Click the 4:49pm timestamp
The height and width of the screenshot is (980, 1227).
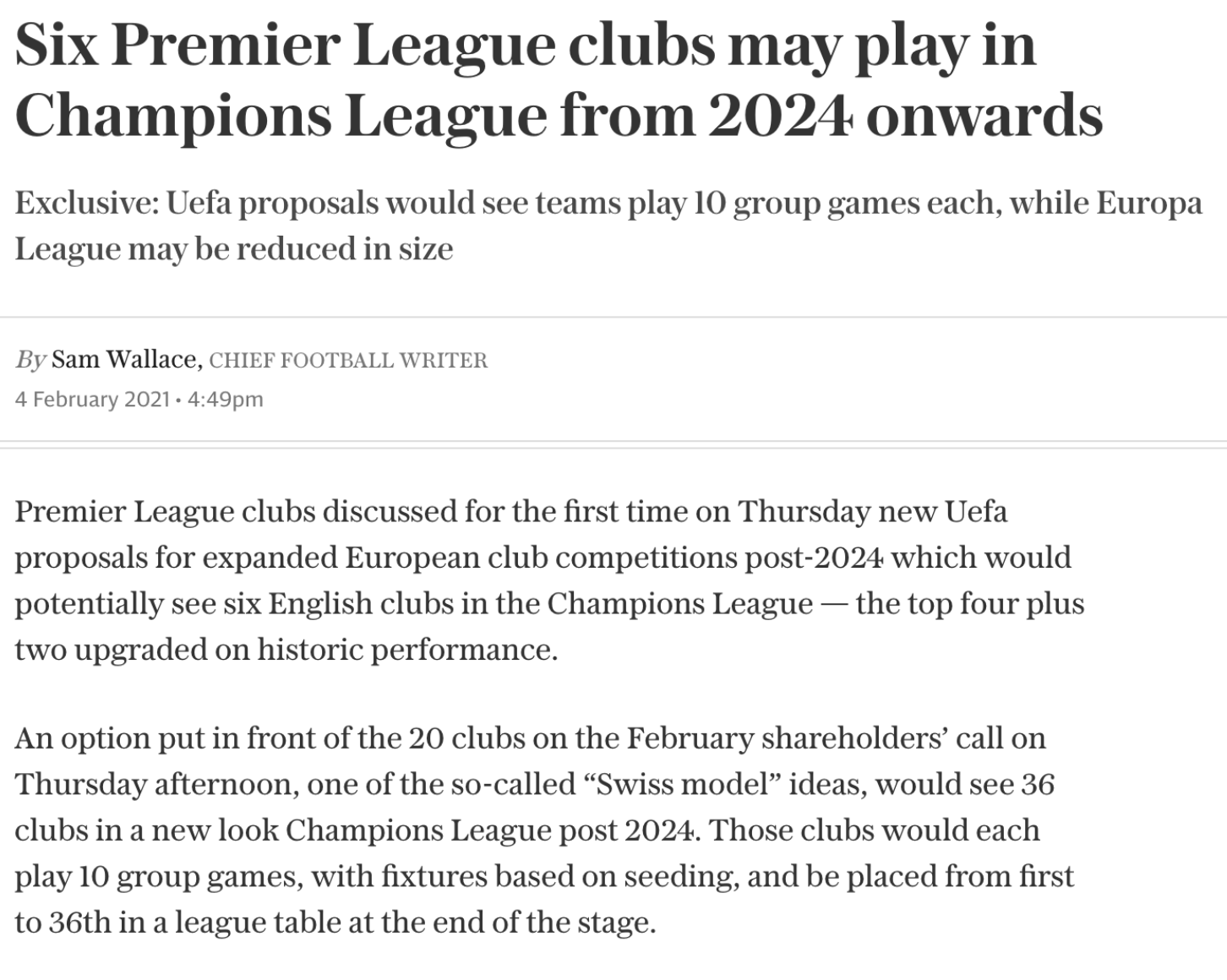(226, 399)
